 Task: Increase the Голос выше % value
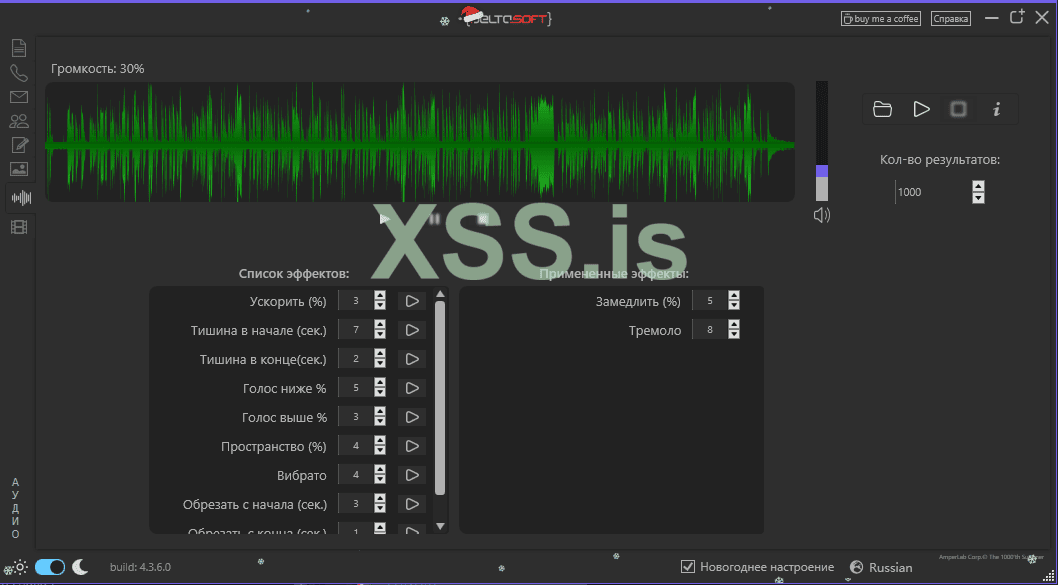click(x=380, y=412)
